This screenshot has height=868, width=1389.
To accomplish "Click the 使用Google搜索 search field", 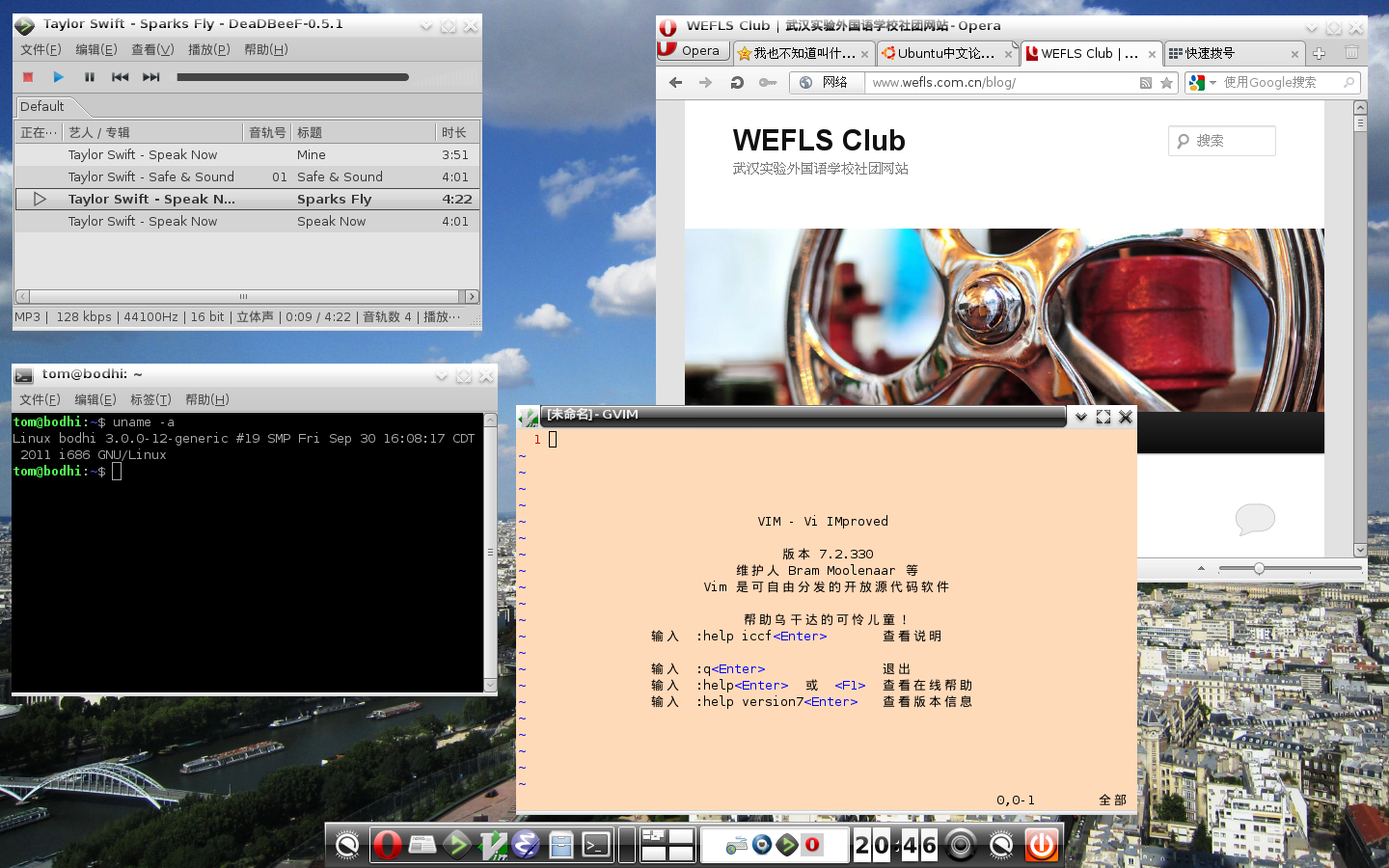I will (x=1280, y=83).
